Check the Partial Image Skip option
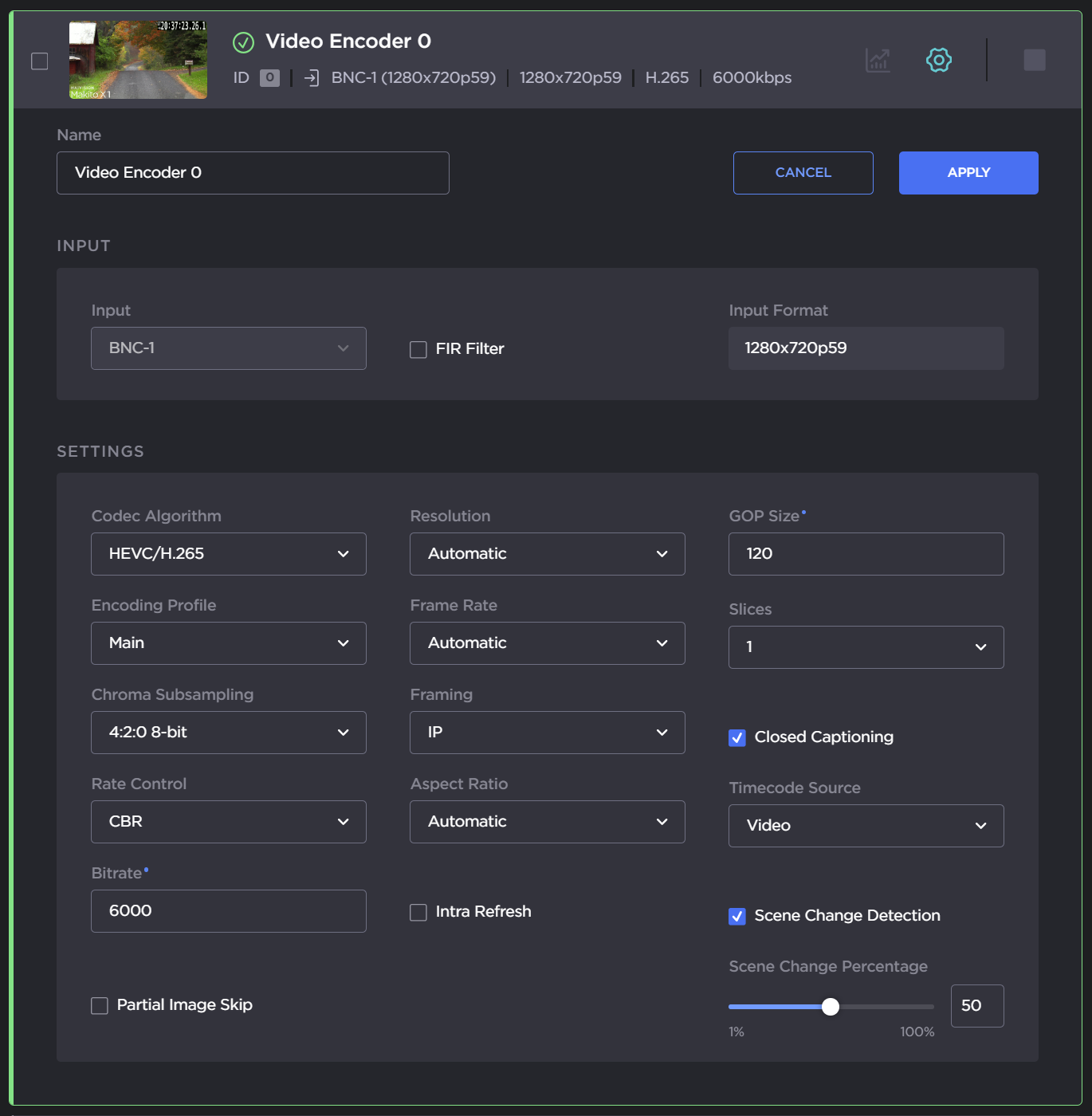Image resolution: width=1092 pixels, height=1116 pixels. 99,1005
